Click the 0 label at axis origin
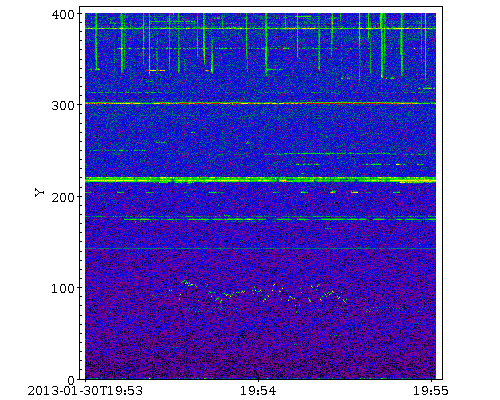 pos(72,380)
